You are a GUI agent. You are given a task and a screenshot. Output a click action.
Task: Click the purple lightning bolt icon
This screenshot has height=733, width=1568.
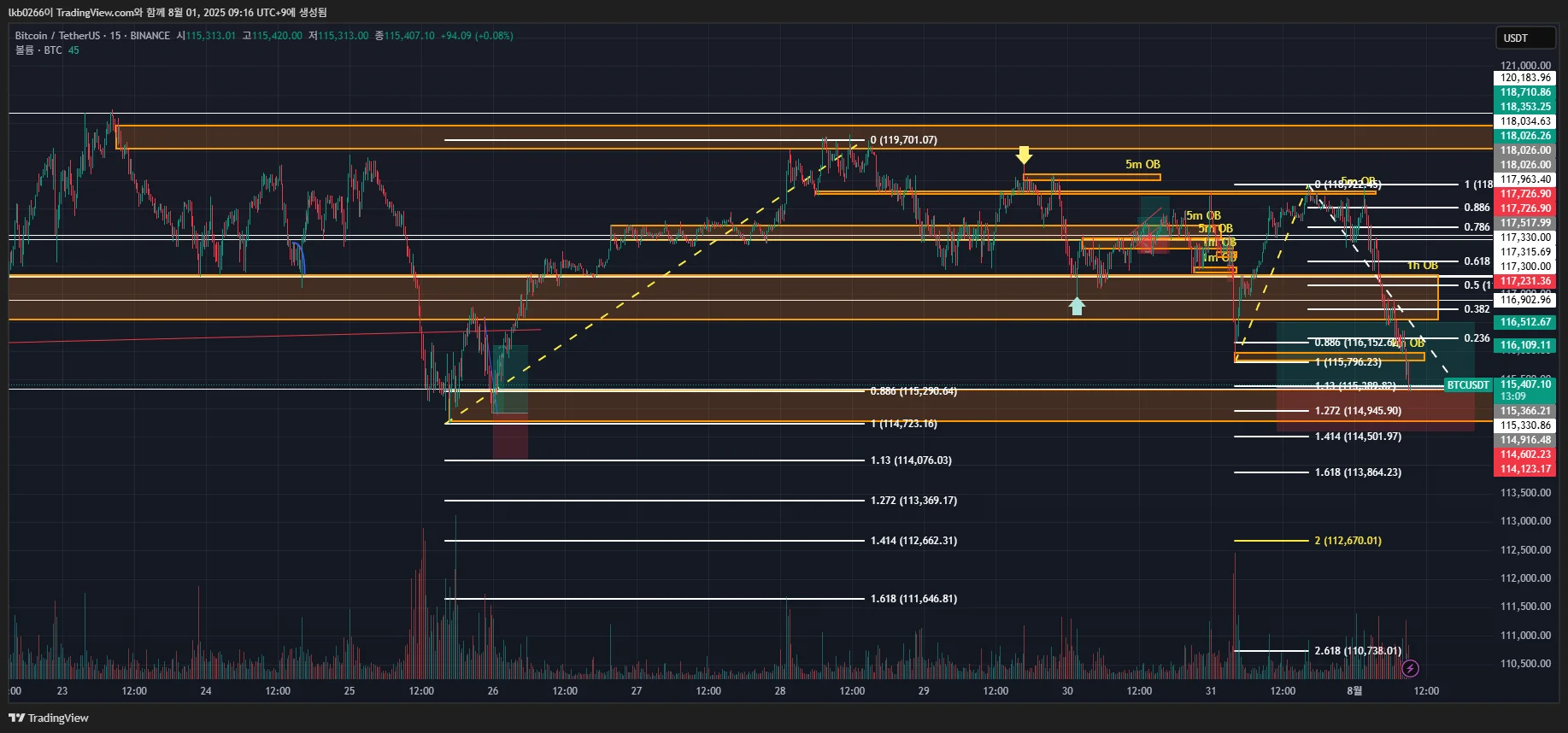(x=1410, y=668)
